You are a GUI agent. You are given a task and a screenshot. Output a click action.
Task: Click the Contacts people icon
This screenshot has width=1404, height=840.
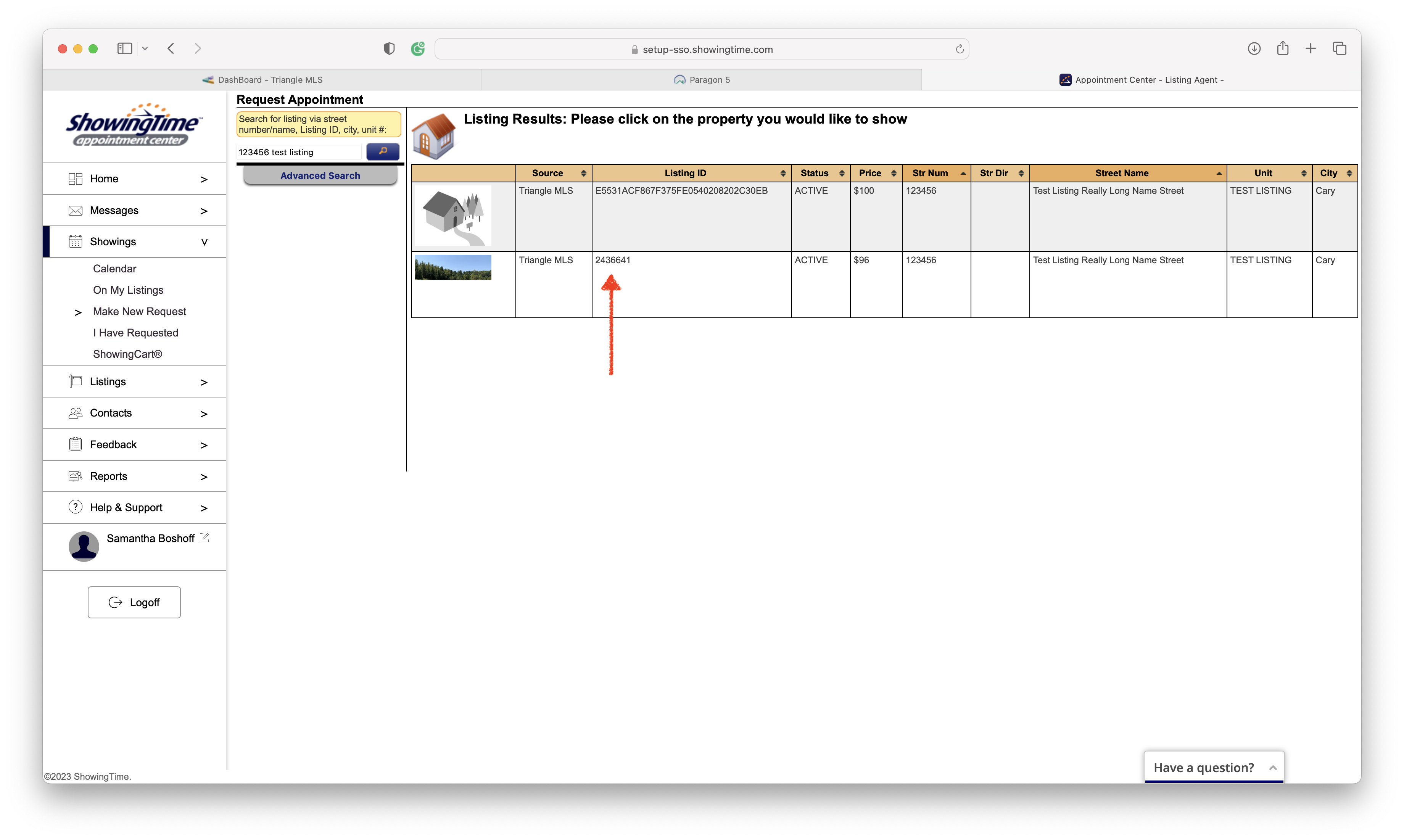[75, 413]
